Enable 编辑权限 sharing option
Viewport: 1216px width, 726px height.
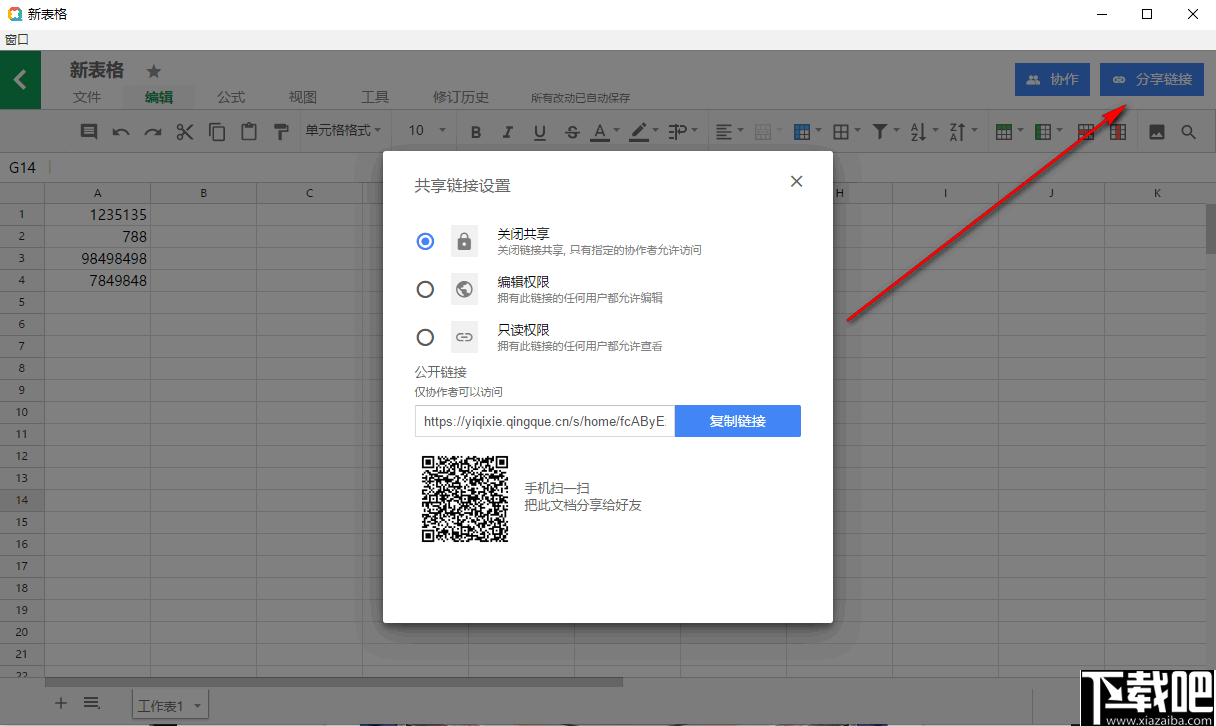pos(425,289)
